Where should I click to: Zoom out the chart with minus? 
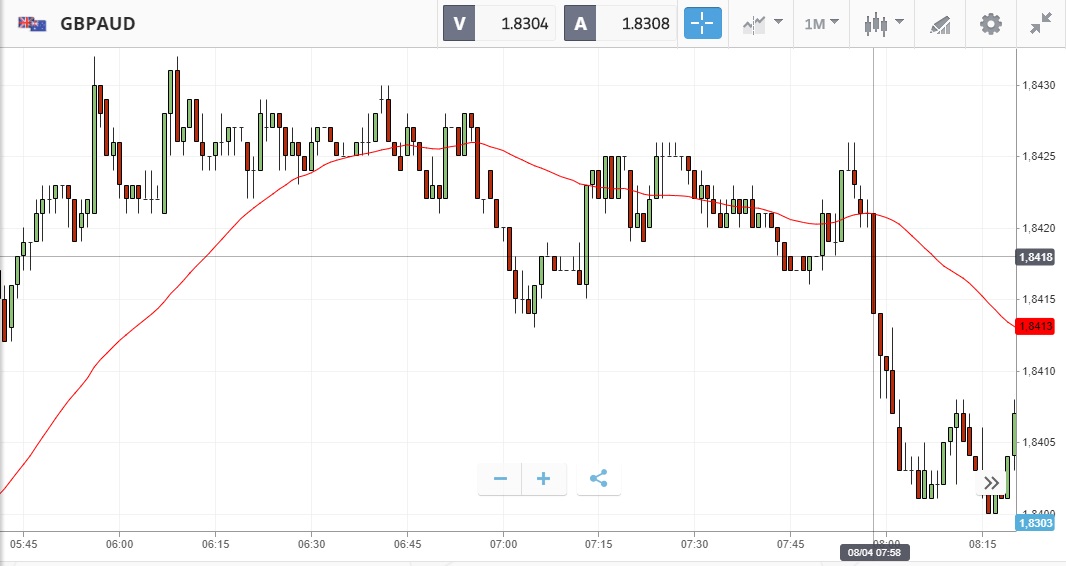click(x=500, y=479)
